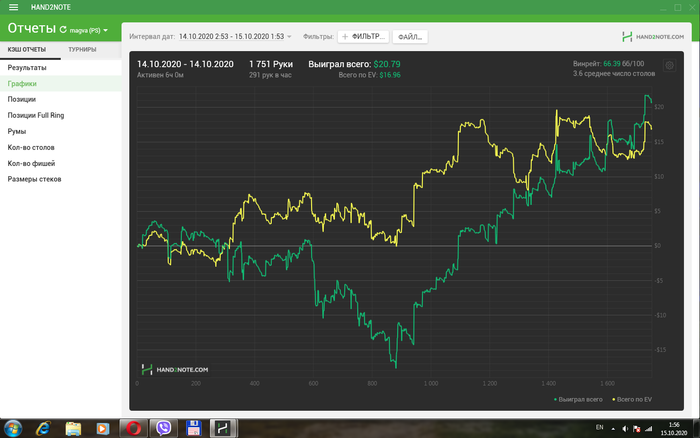Launch Internet Explorer from taskbar

tap(43, 429)
